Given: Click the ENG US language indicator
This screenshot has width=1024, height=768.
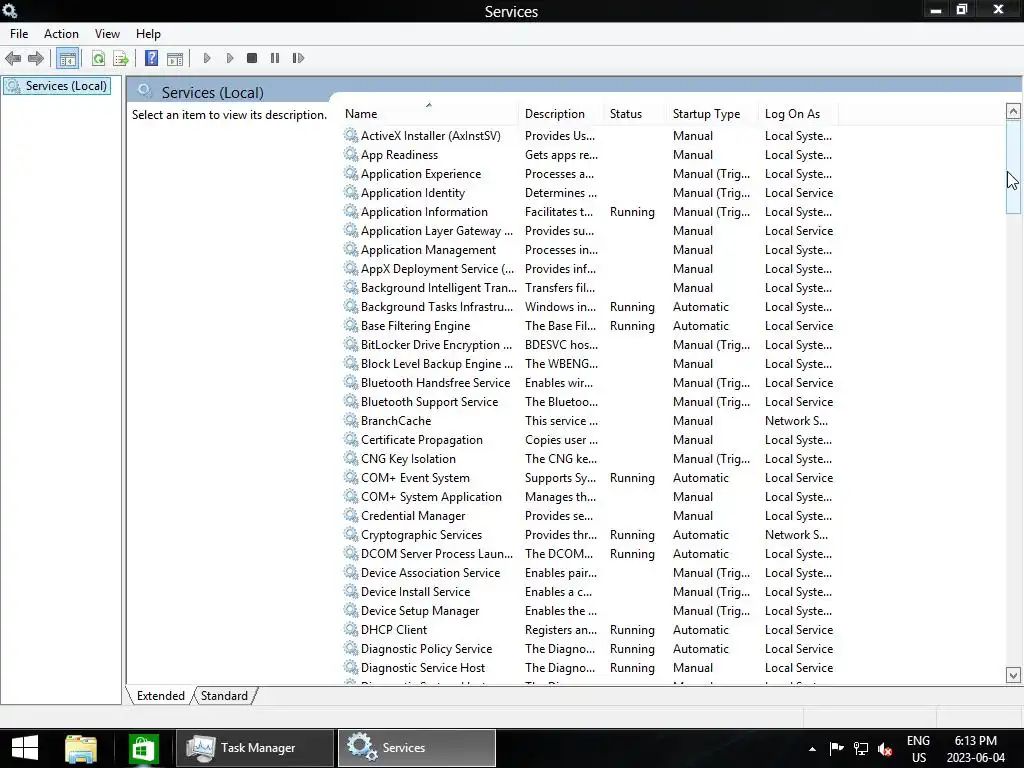Looking at the screenshot, I should (918, 748).
